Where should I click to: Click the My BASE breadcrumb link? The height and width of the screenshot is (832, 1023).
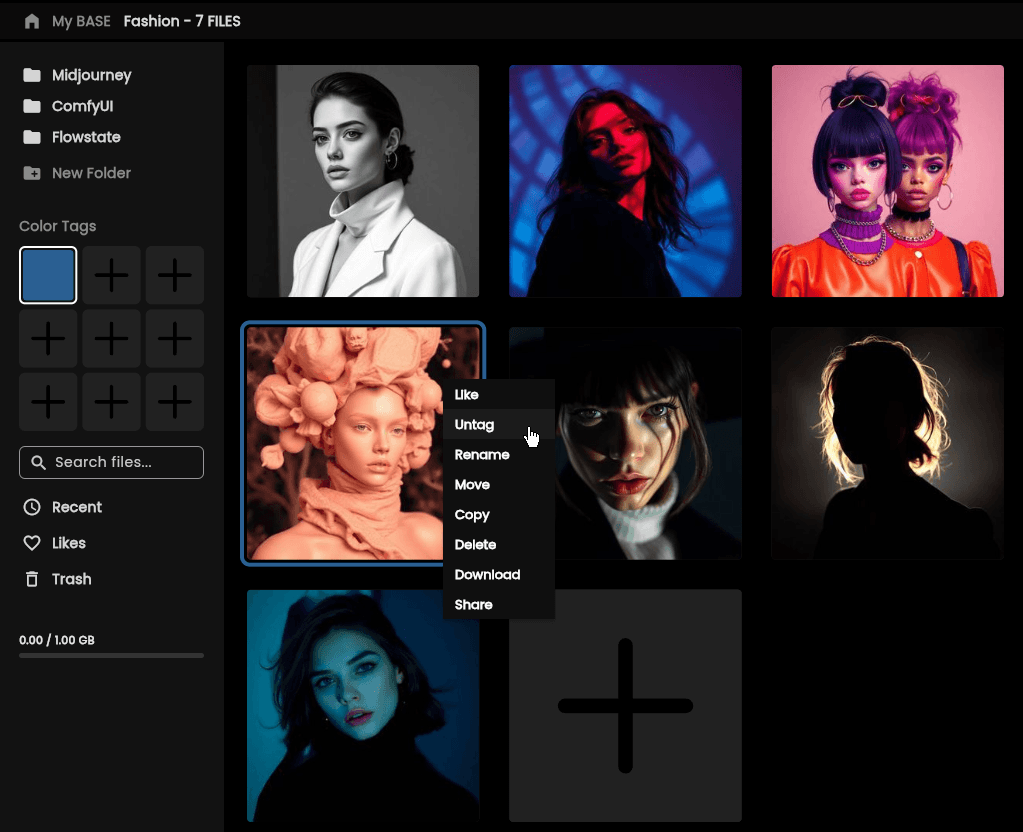click(x=81, y=22)
